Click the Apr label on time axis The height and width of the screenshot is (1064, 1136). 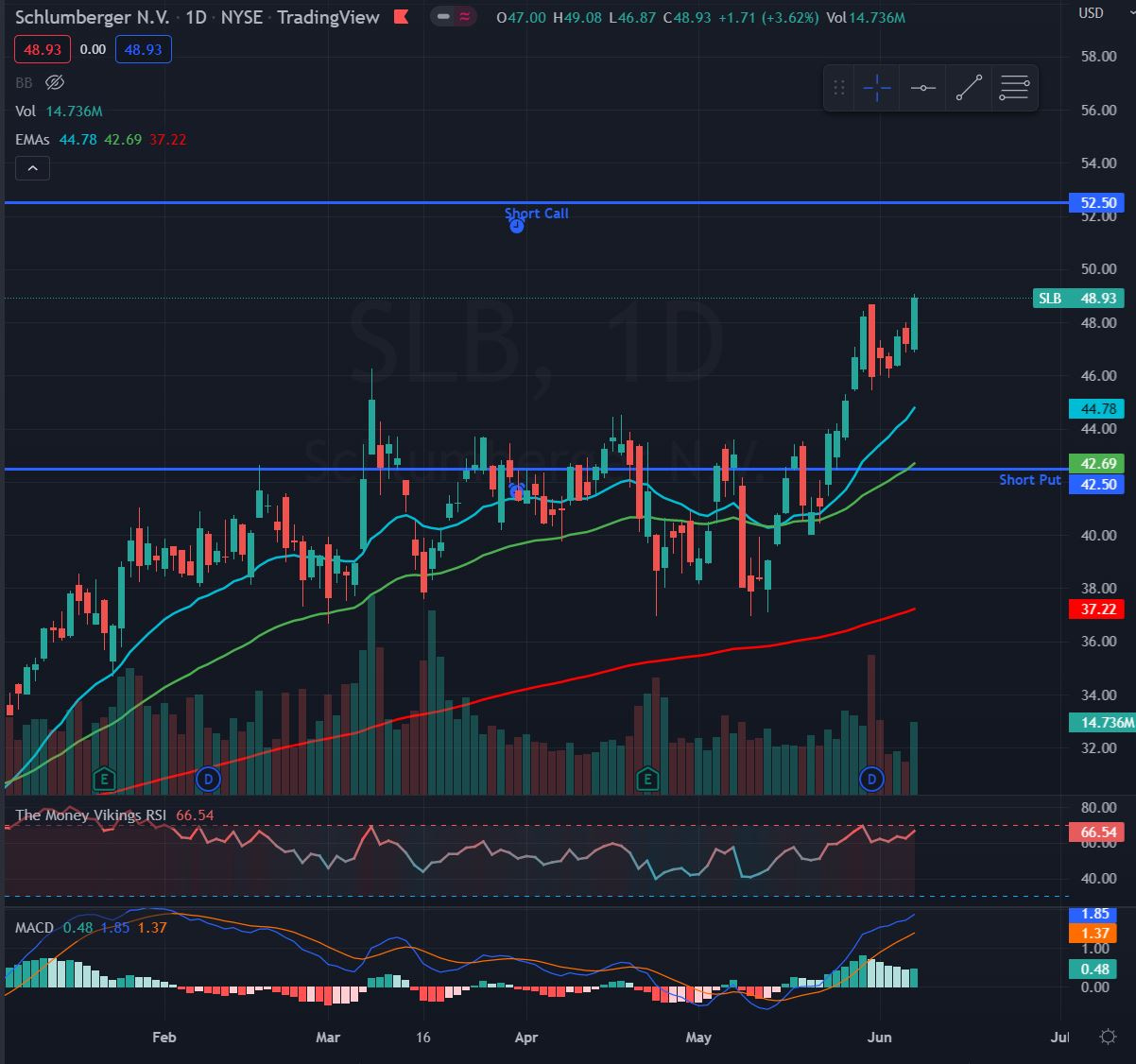tap(526, 1037)
